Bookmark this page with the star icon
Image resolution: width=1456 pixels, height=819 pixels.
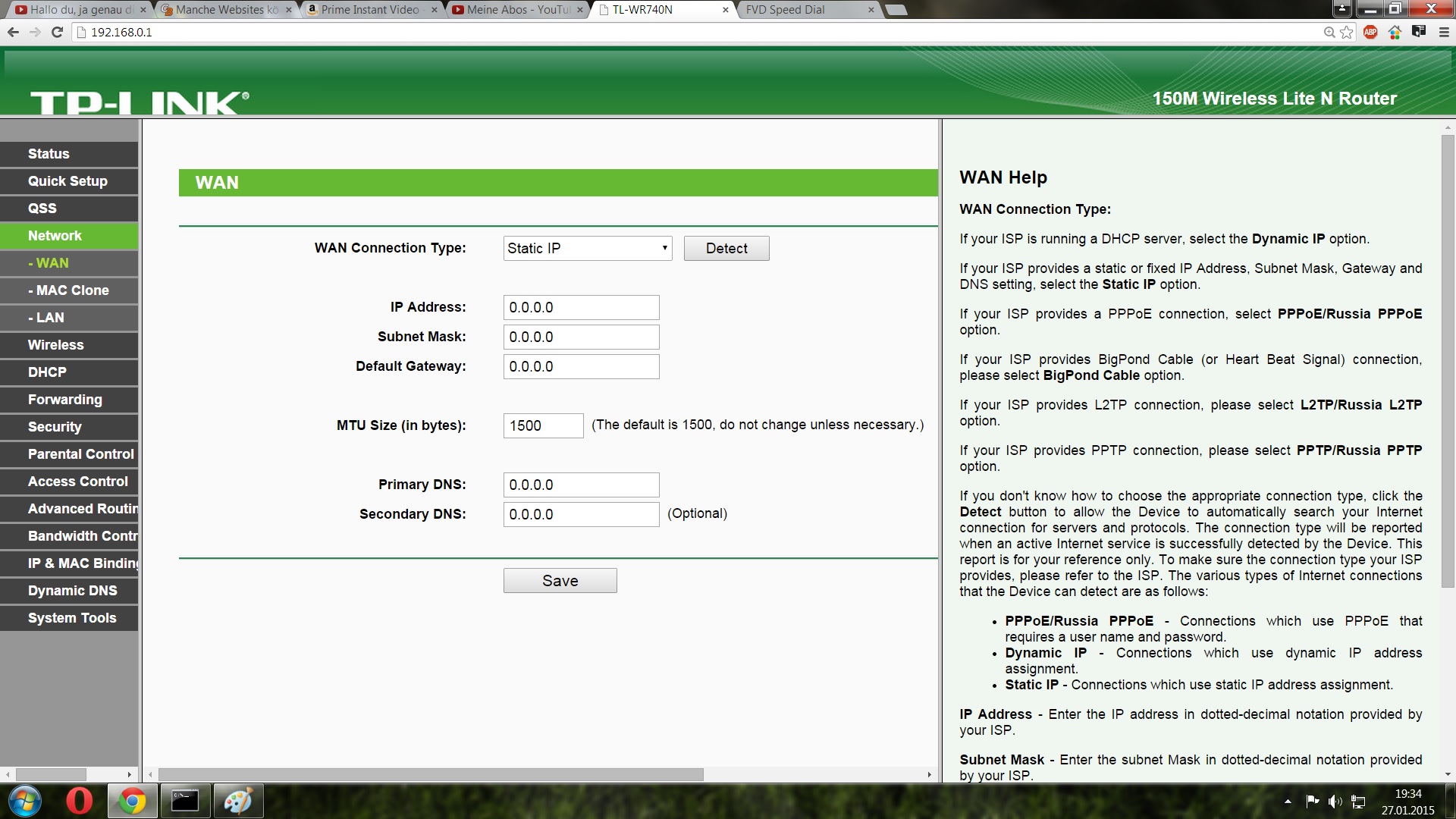tap(1347, 32)
